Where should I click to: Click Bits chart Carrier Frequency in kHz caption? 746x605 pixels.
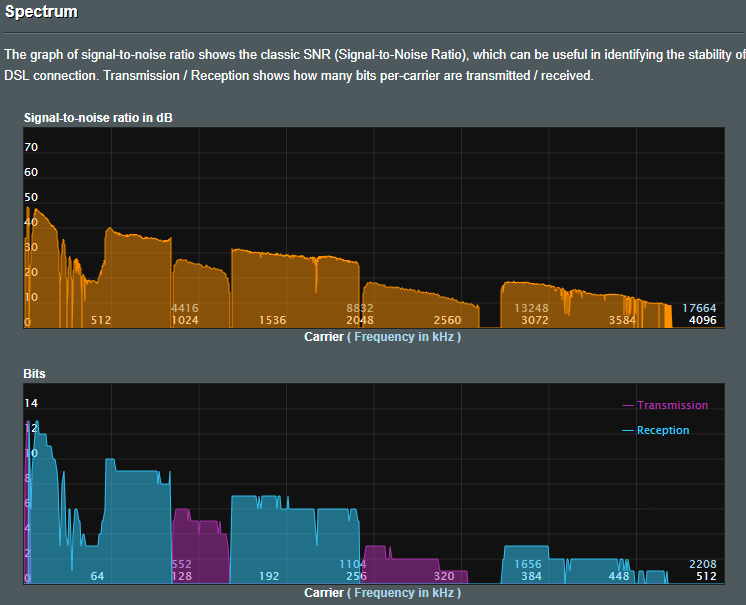pos(383,593)
